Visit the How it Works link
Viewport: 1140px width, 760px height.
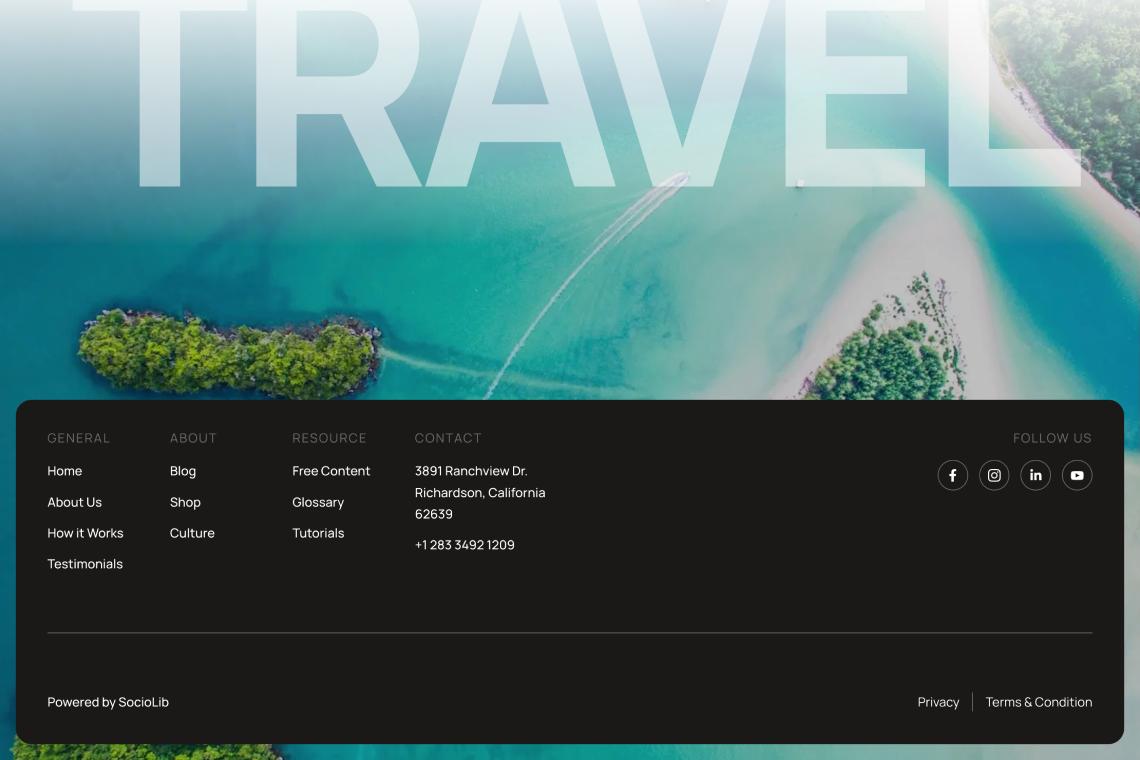pyautogui.click(x=85, y=533)
